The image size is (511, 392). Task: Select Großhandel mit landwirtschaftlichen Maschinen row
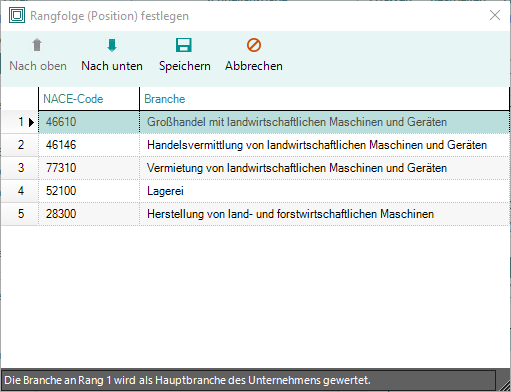[324, 122]
